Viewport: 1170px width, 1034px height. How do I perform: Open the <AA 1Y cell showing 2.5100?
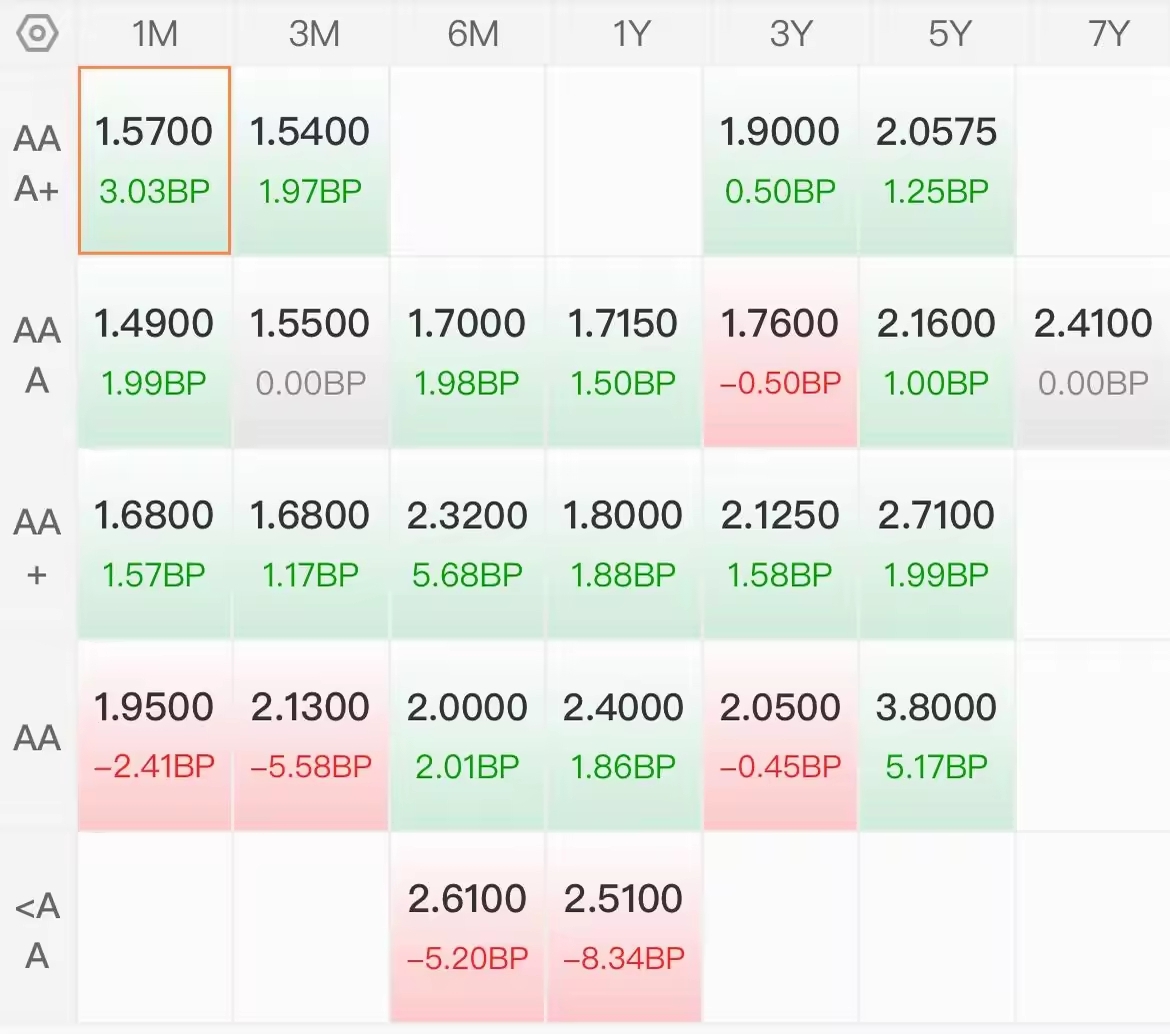pos(624,927)
